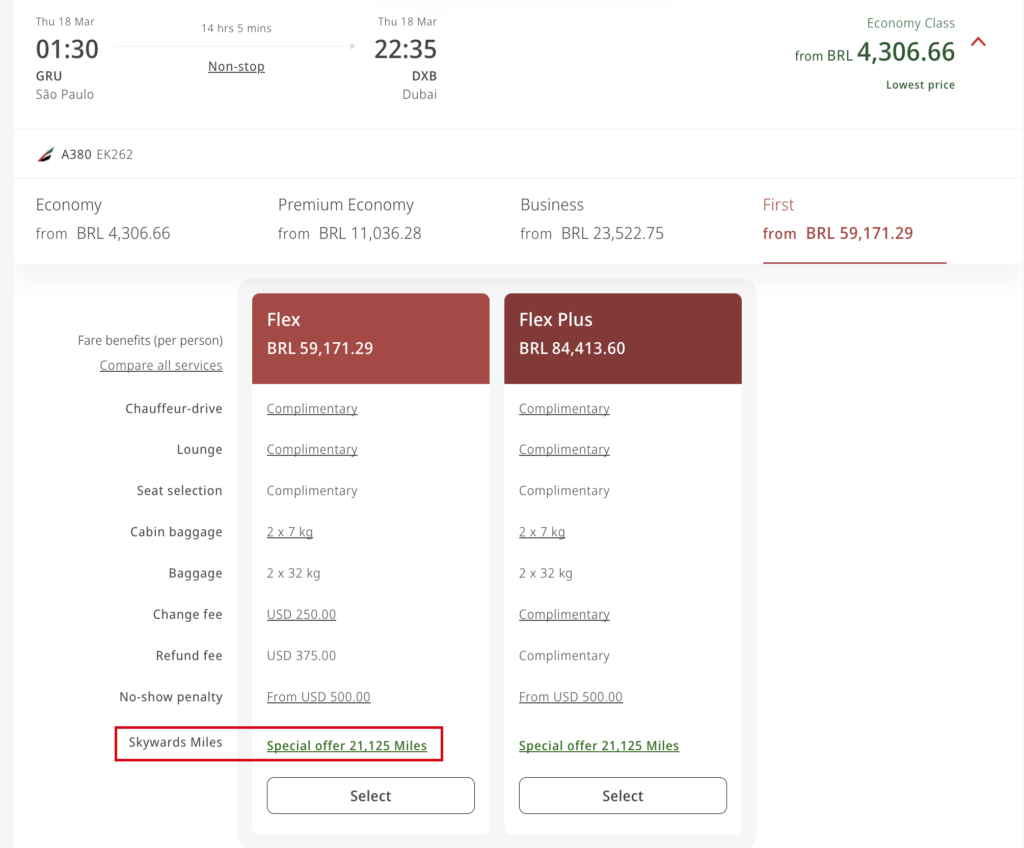This screenshot has height=848, width=1024.
Task: Open Flex change fee USD 250.00 link
Action: (301, 615)
